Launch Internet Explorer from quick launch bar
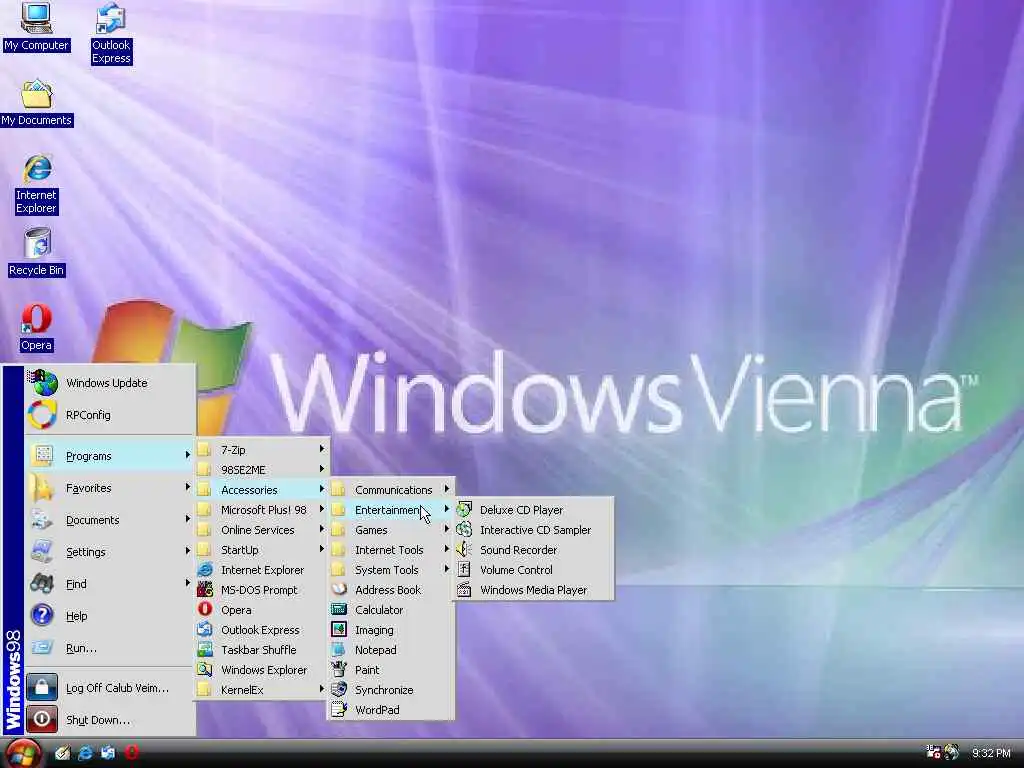Viewport: 1024px width, 768px height. [85, 753]
